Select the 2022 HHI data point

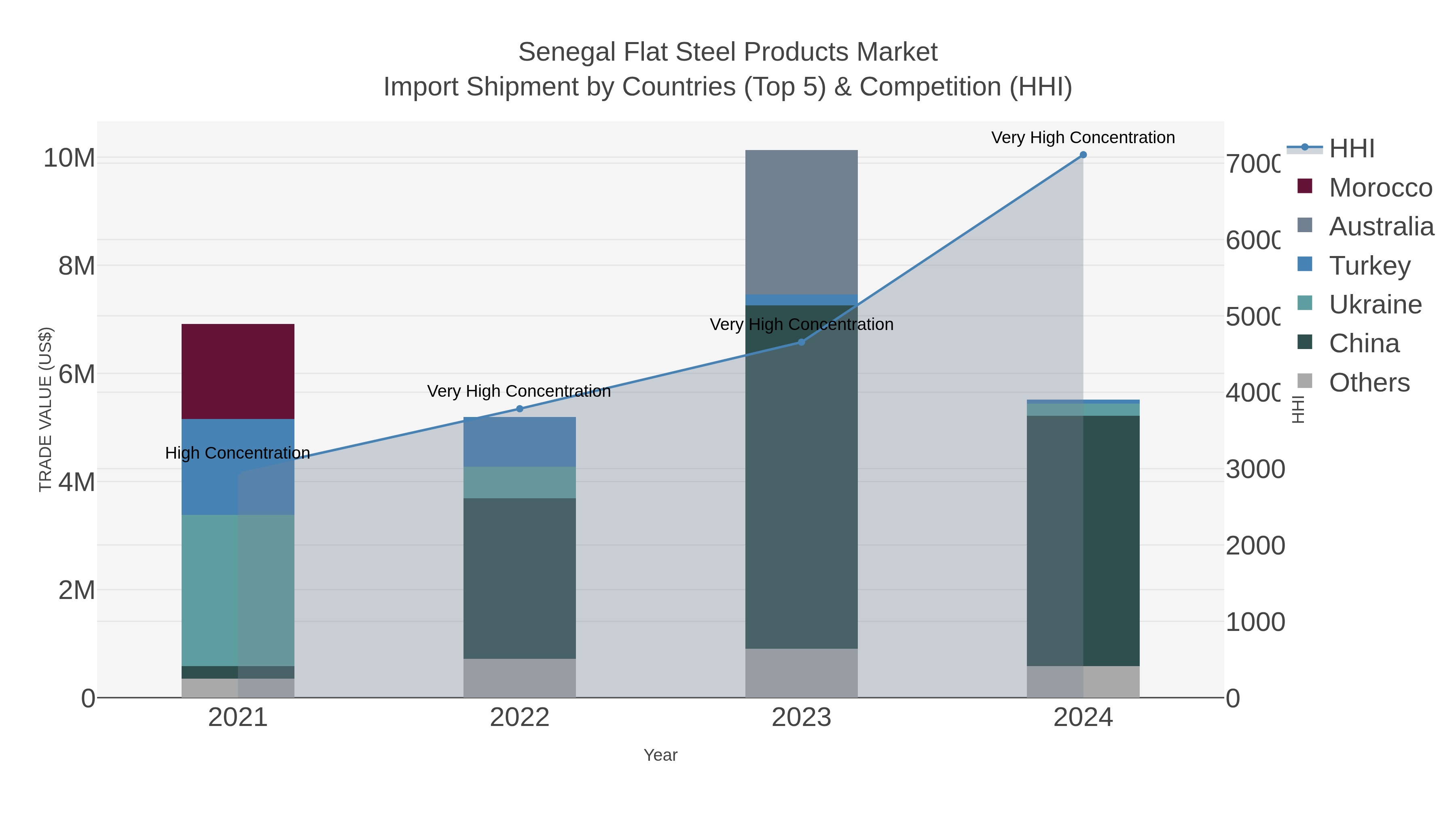tap(520, 408)
